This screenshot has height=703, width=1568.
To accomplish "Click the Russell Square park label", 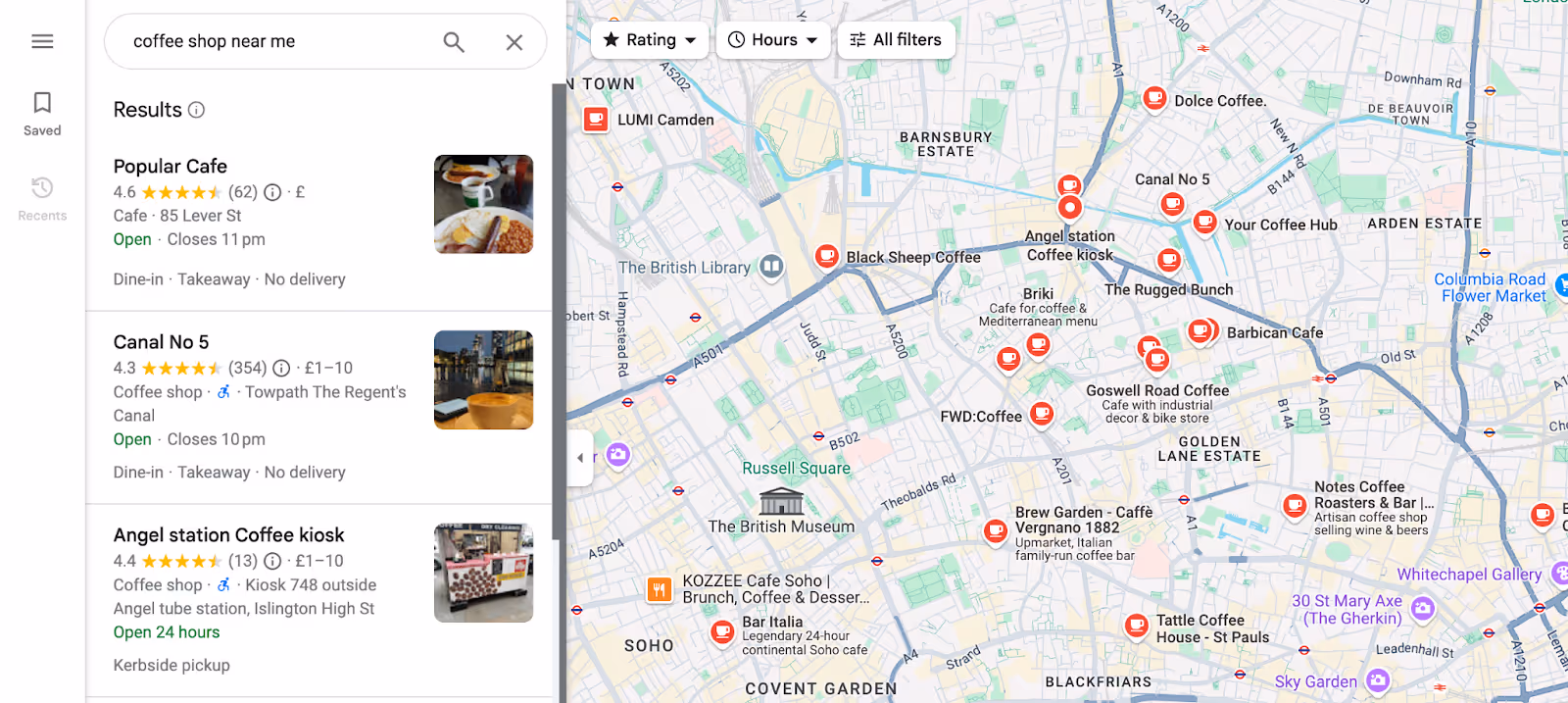I will (797, 469).
